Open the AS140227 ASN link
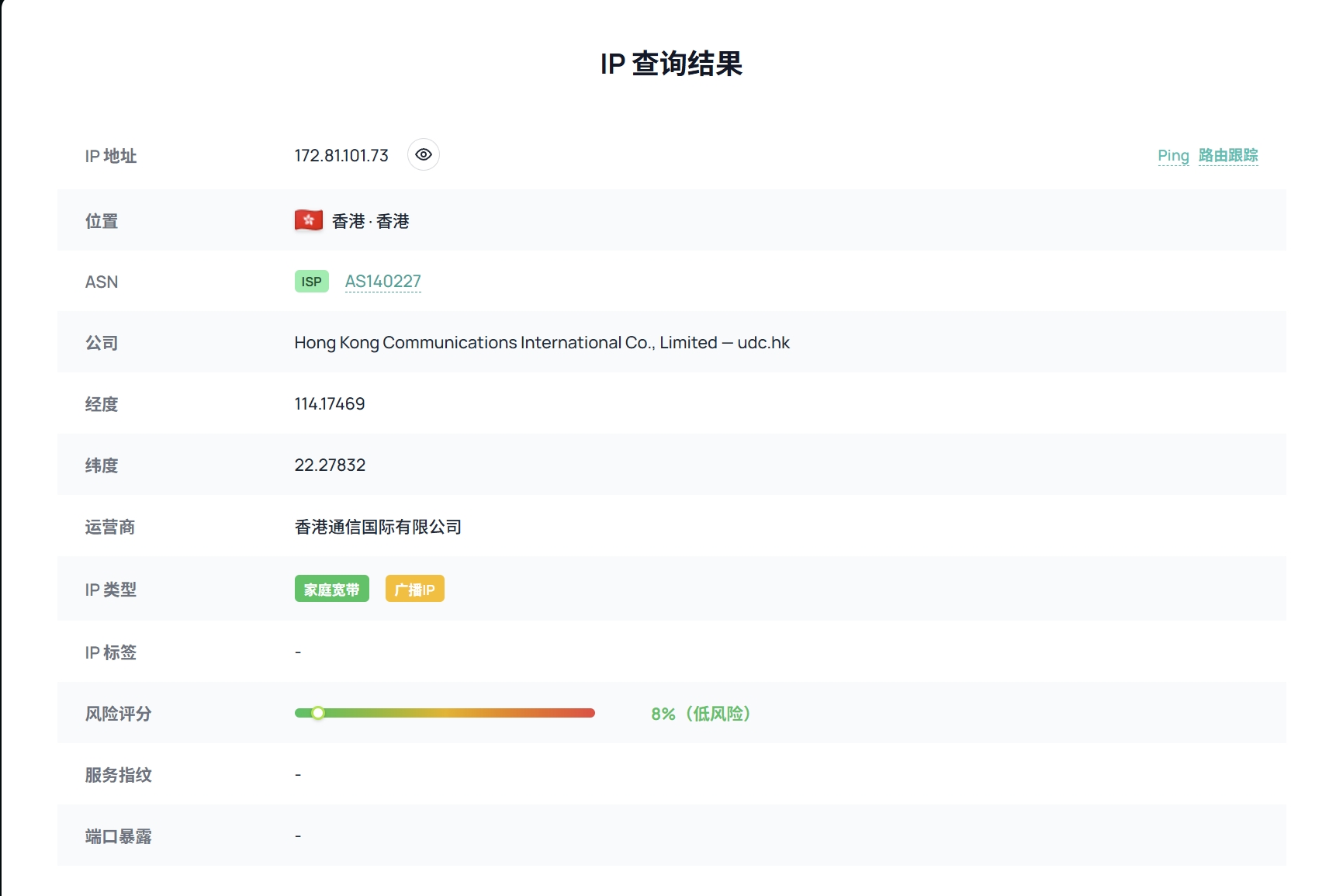1336x896 pixels. point(382,282)
